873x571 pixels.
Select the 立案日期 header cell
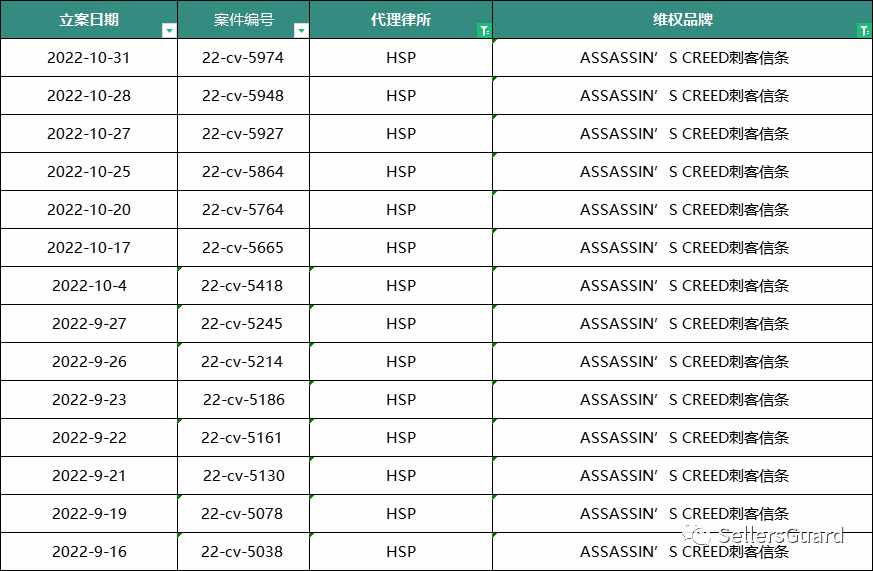pos(89,19)
